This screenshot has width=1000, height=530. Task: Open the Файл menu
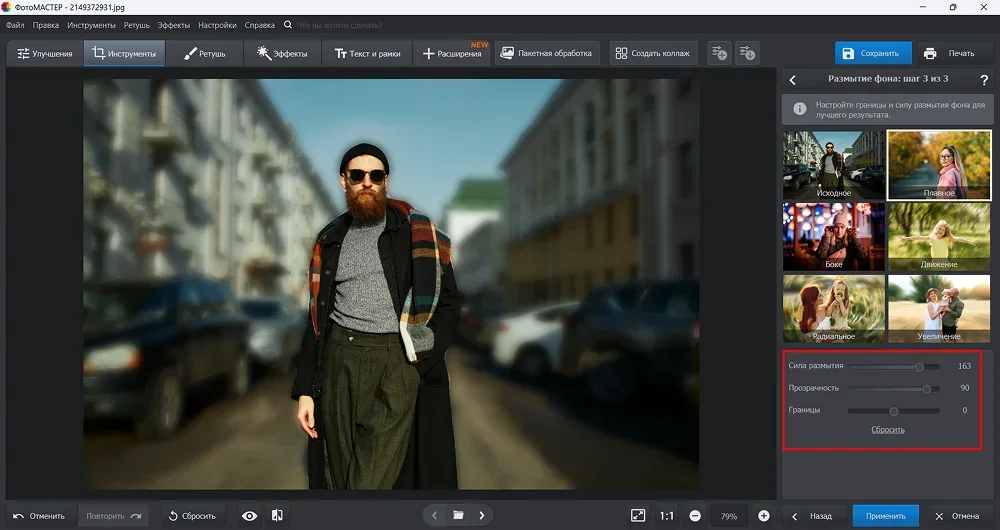point(15,25)
